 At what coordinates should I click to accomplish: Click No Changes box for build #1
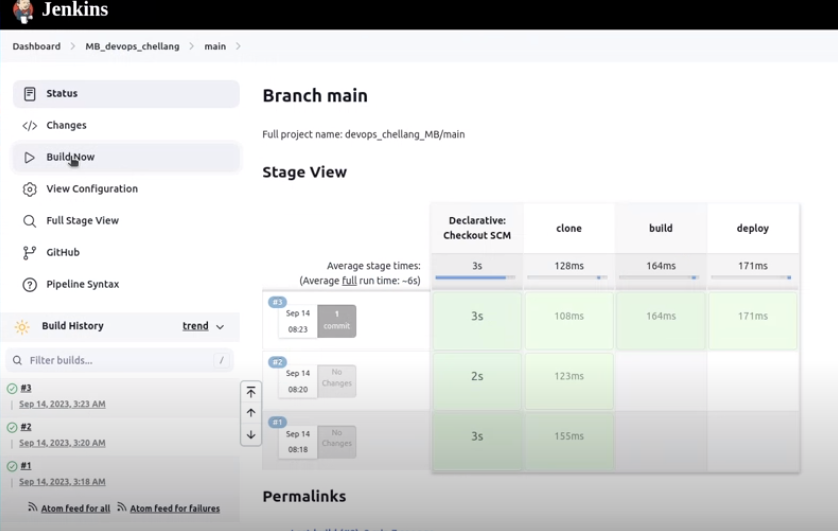point(337,441)
